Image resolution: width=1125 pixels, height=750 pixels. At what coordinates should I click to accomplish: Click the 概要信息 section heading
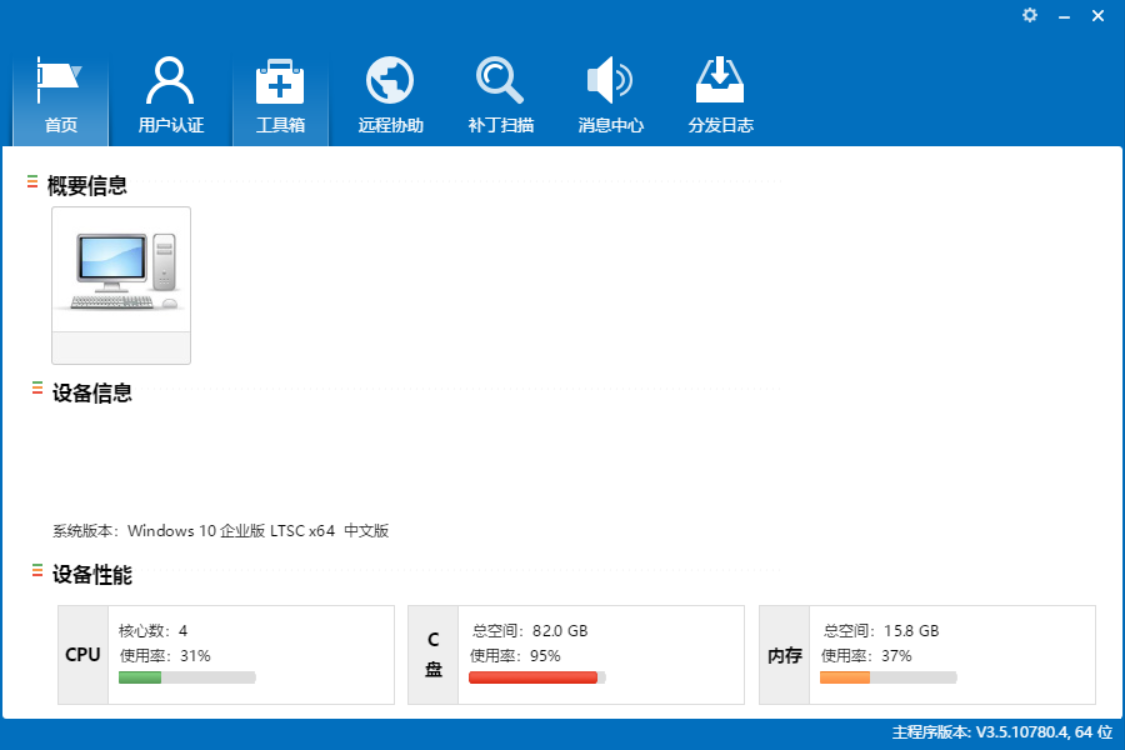coord(87,186)
